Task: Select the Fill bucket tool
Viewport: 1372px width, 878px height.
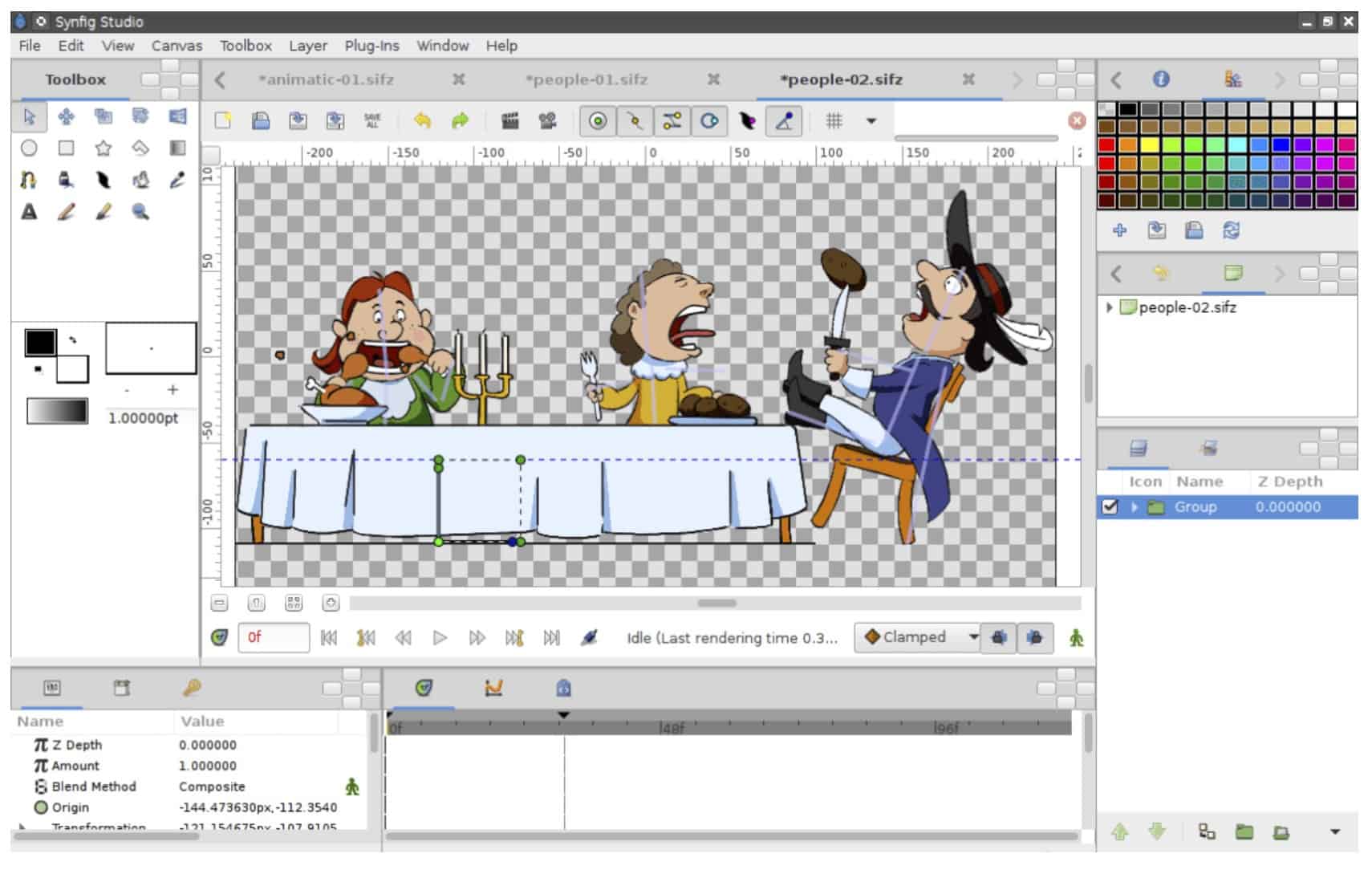Action: 140,180
